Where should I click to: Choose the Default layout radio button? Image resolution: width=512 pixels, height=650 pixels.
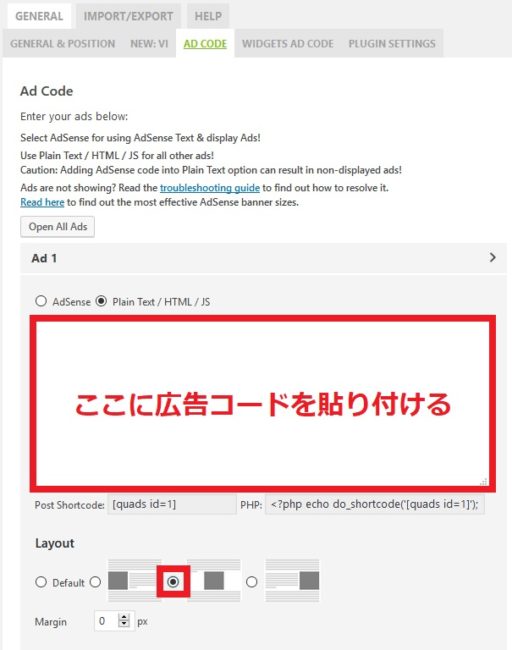click(41, 582)
